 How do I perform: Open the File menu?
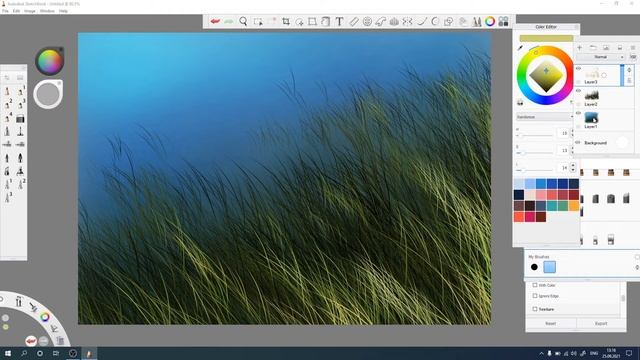(5, 11)
